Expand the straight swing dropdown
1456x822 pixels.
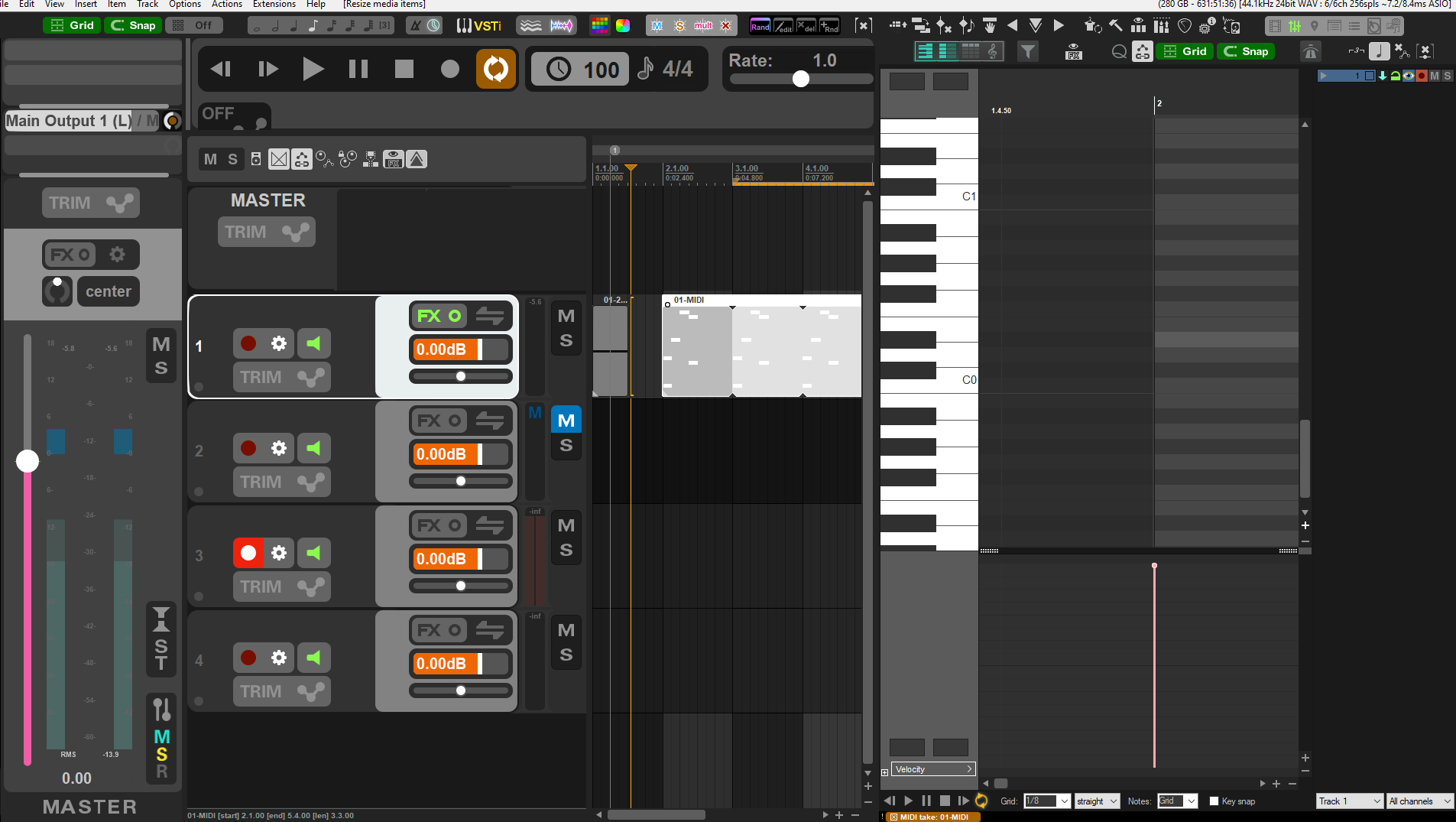click(x=1097, y=801)
